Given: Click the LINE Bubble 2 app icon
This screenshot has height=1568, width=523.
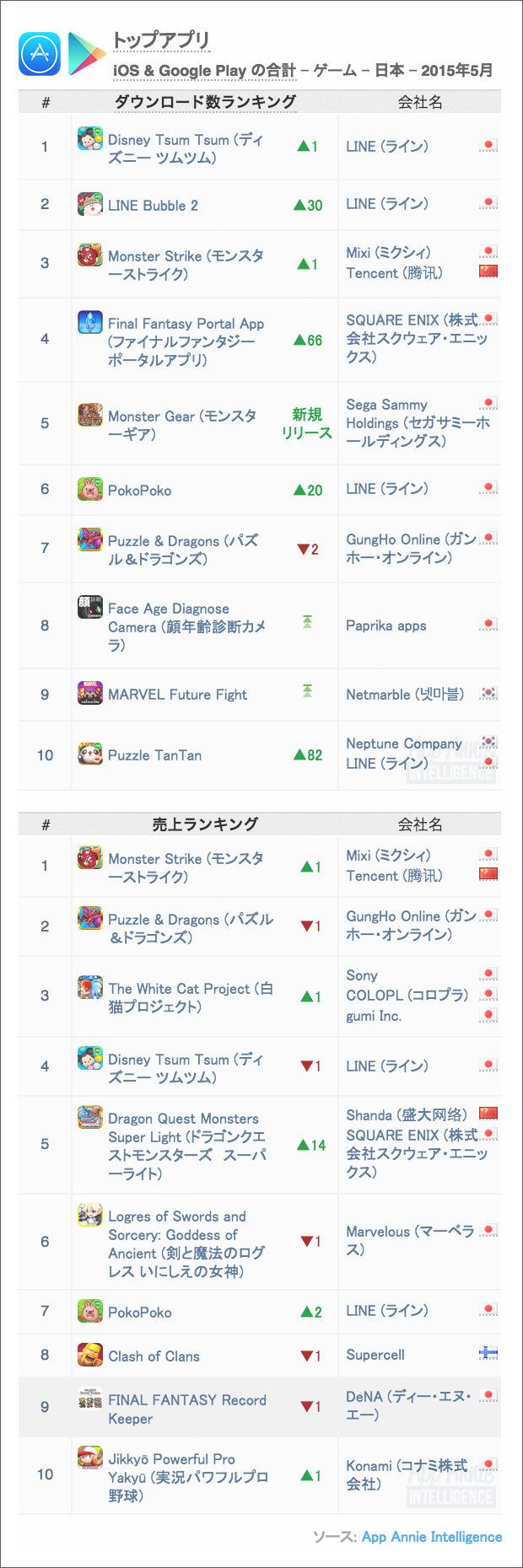Looking at the screenshot, I should pos(90,205).
